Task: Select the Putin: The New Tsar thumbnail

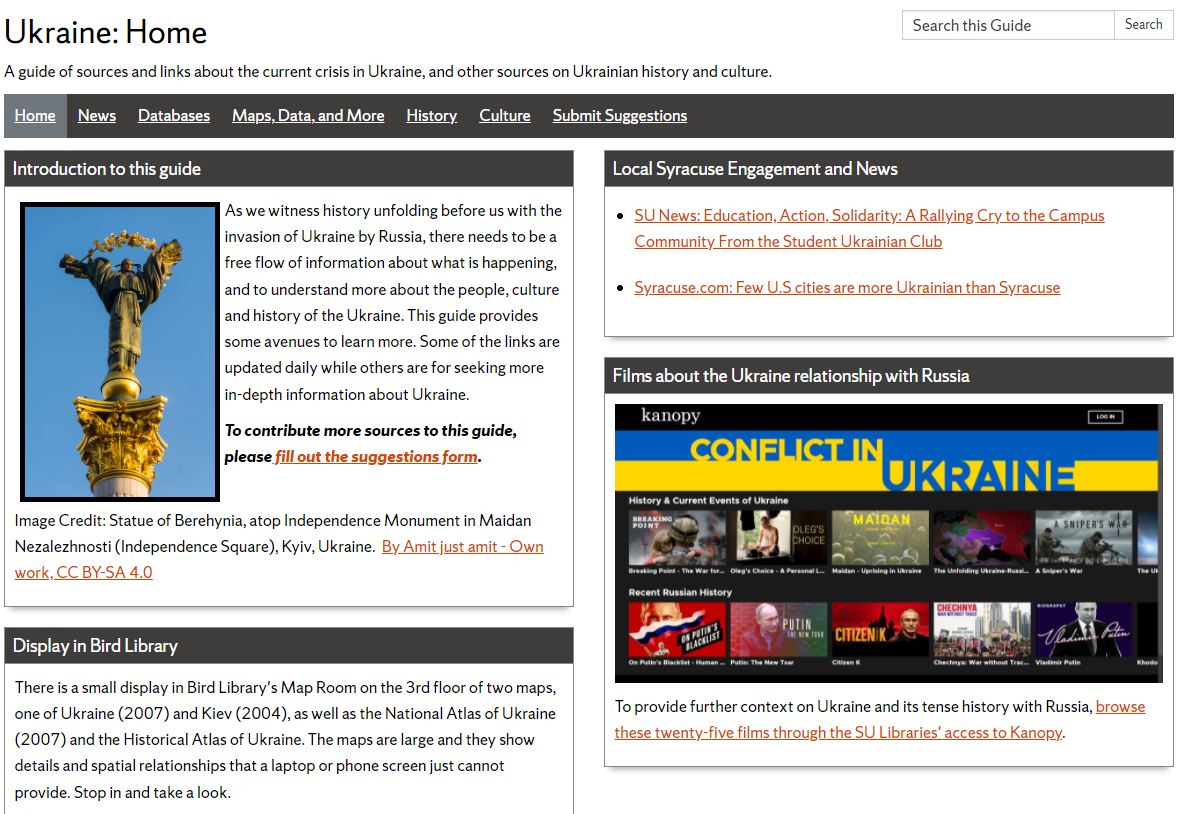Action: 778,629
